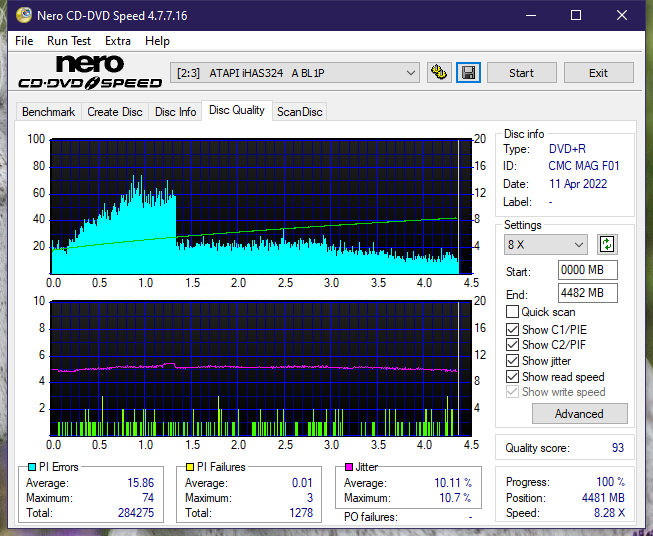Click the save floppy disk icon
This screenshot has height=536, width=653.
click(469, 73)
